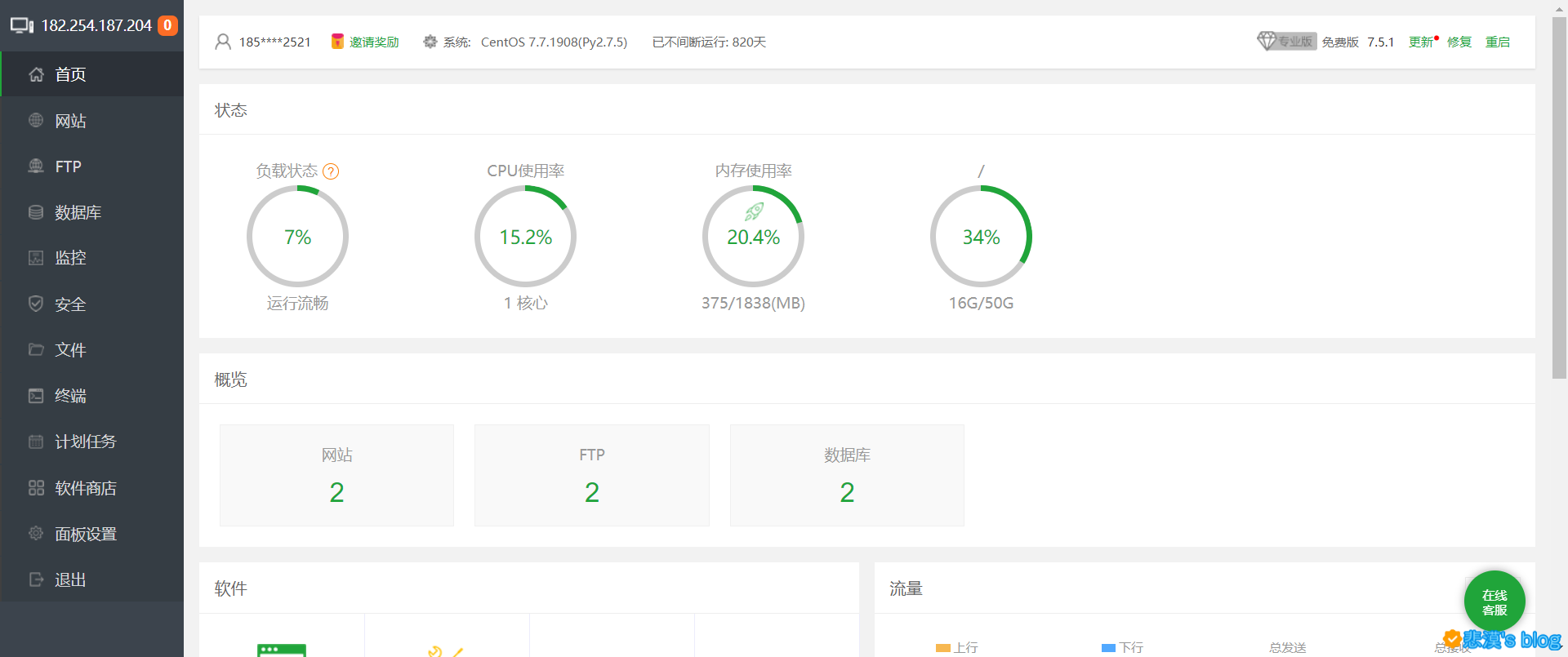Viewport: 1568px width, 657px height.
Task: Open the FTP overview card showing 2
Action: pos(592,475)
